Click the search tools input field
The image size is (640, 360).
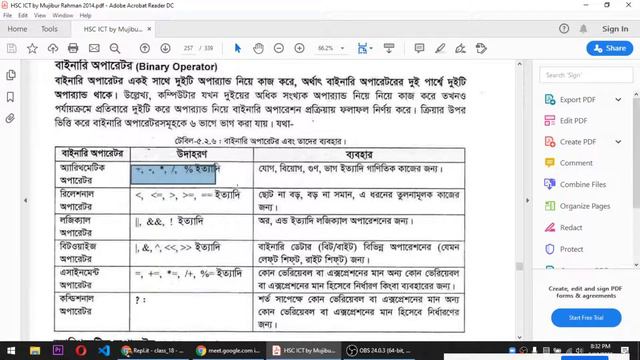click(x=586, y=75)
